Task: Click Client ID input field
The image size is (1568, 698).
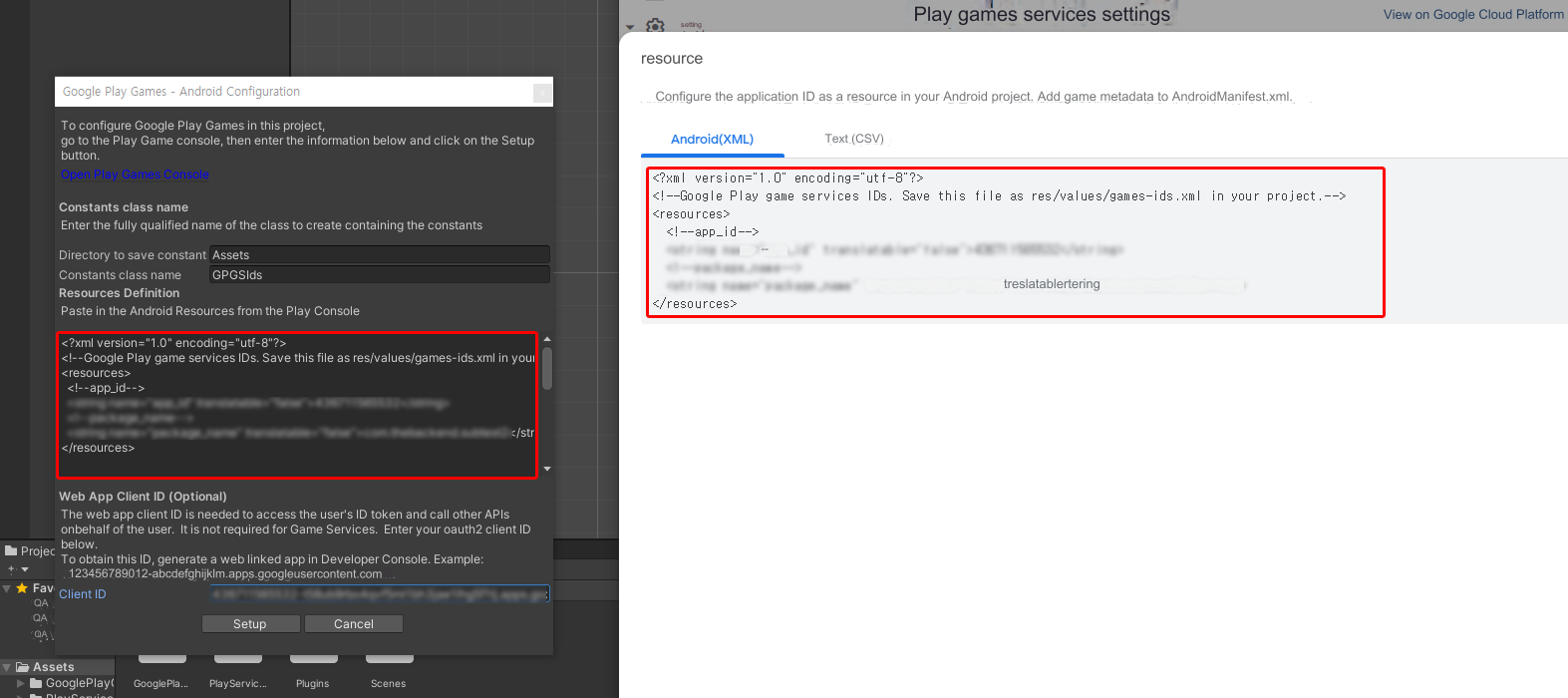Action: click(380, 594)
